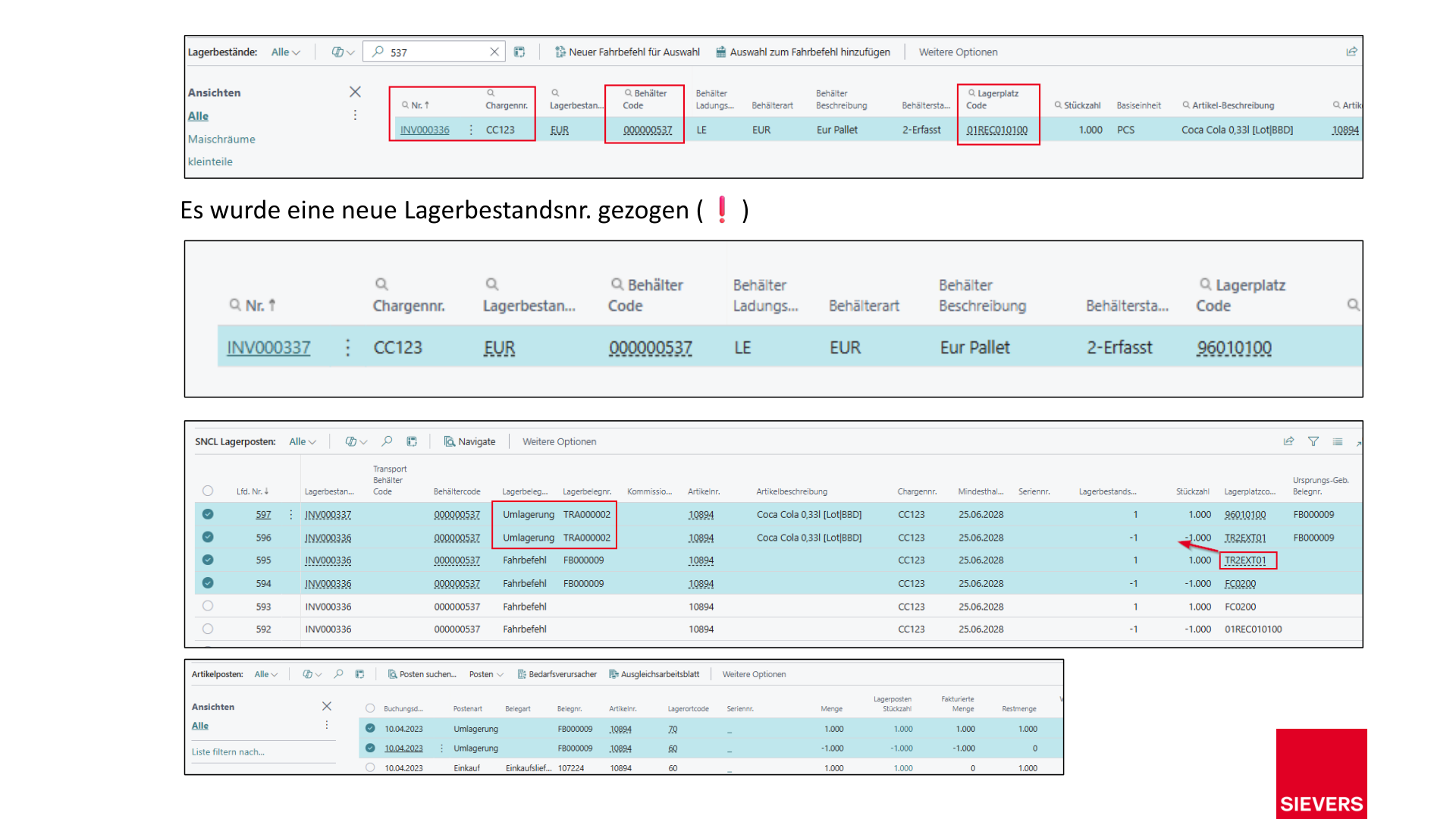Click Behälter Code filter magnifier in enlarged header
1456x819 pixels.
(x=617, y=284)
